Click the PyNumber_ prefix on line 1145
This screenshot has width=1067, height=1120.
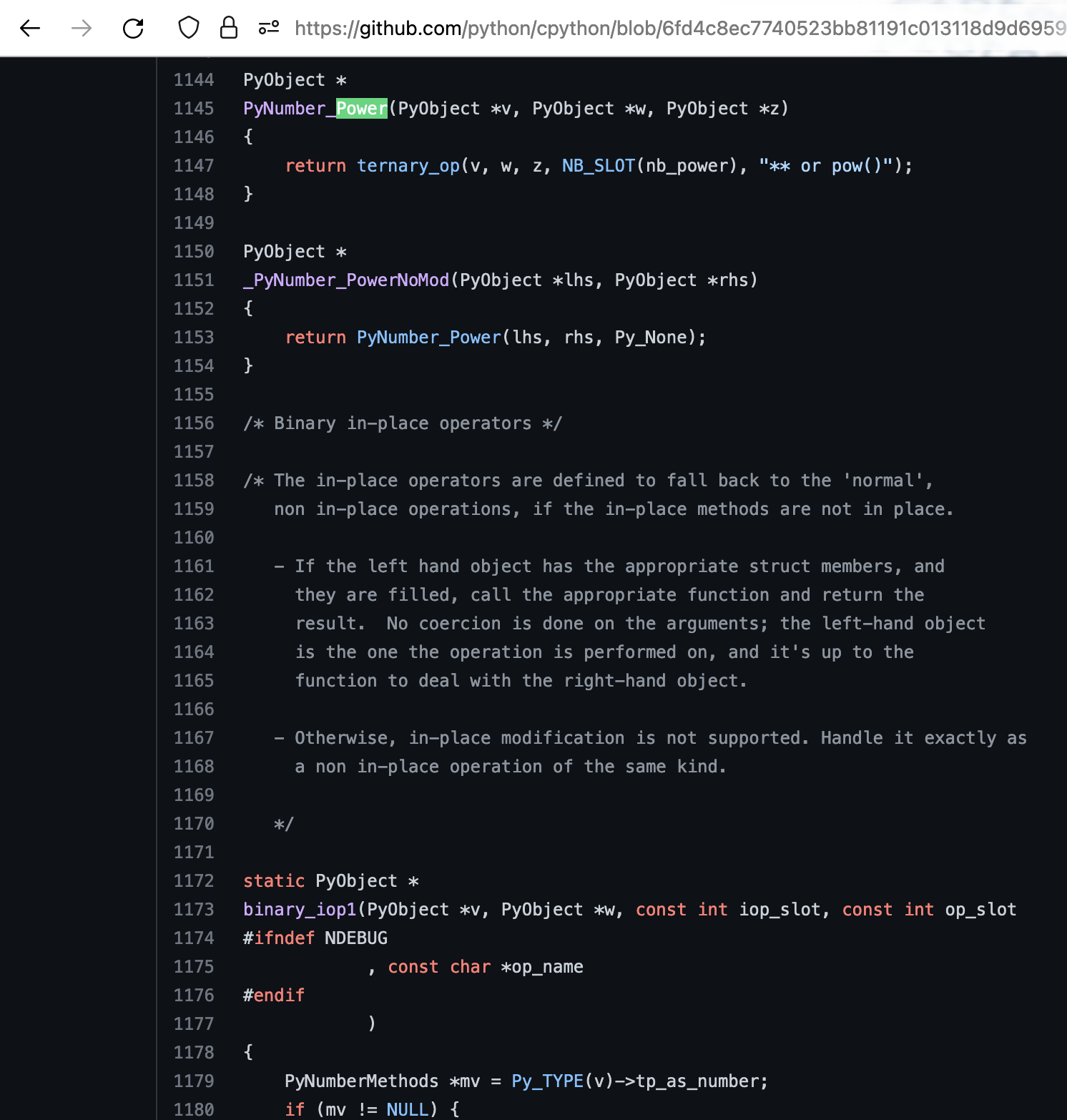click(290, 109)
